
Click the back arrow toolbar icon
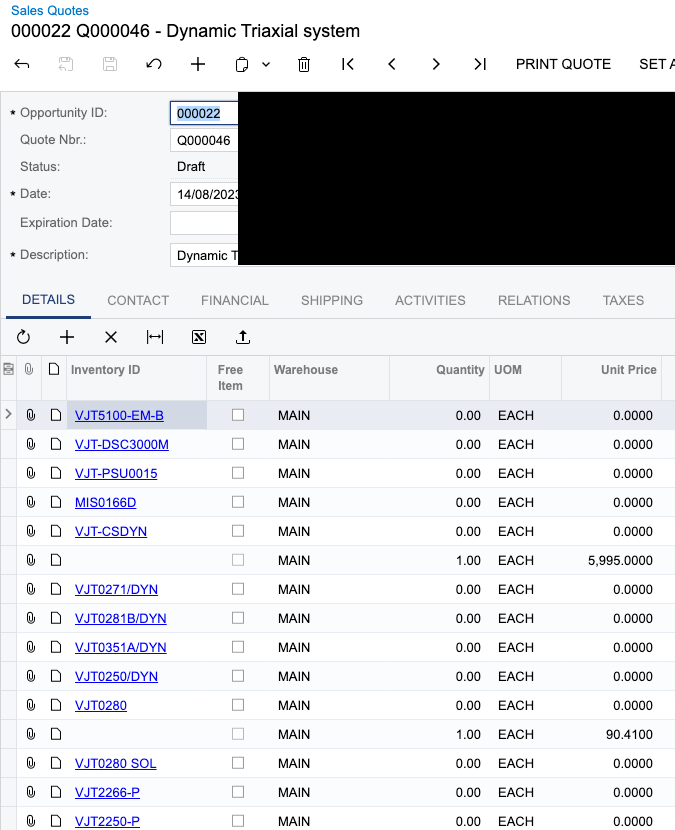pos(22,65)
